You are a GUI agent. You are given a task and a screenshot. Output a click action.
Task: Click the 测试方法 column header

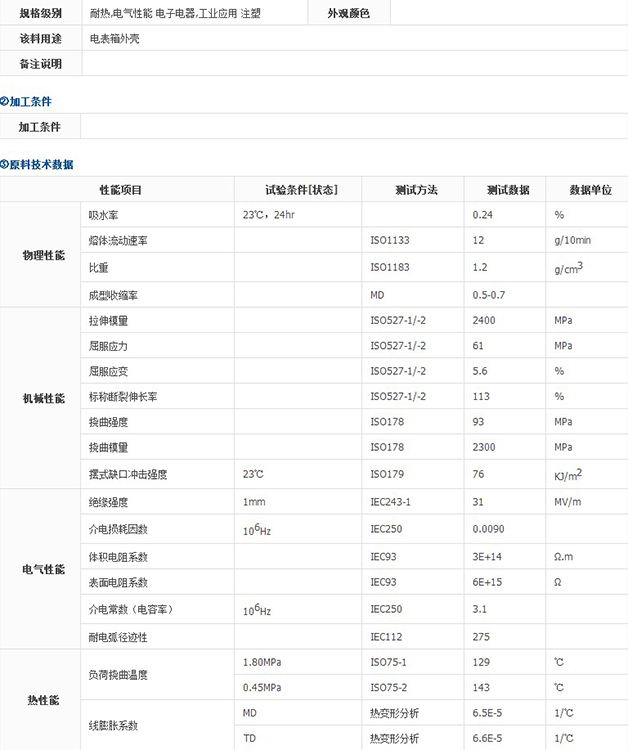tap(416, 190)
